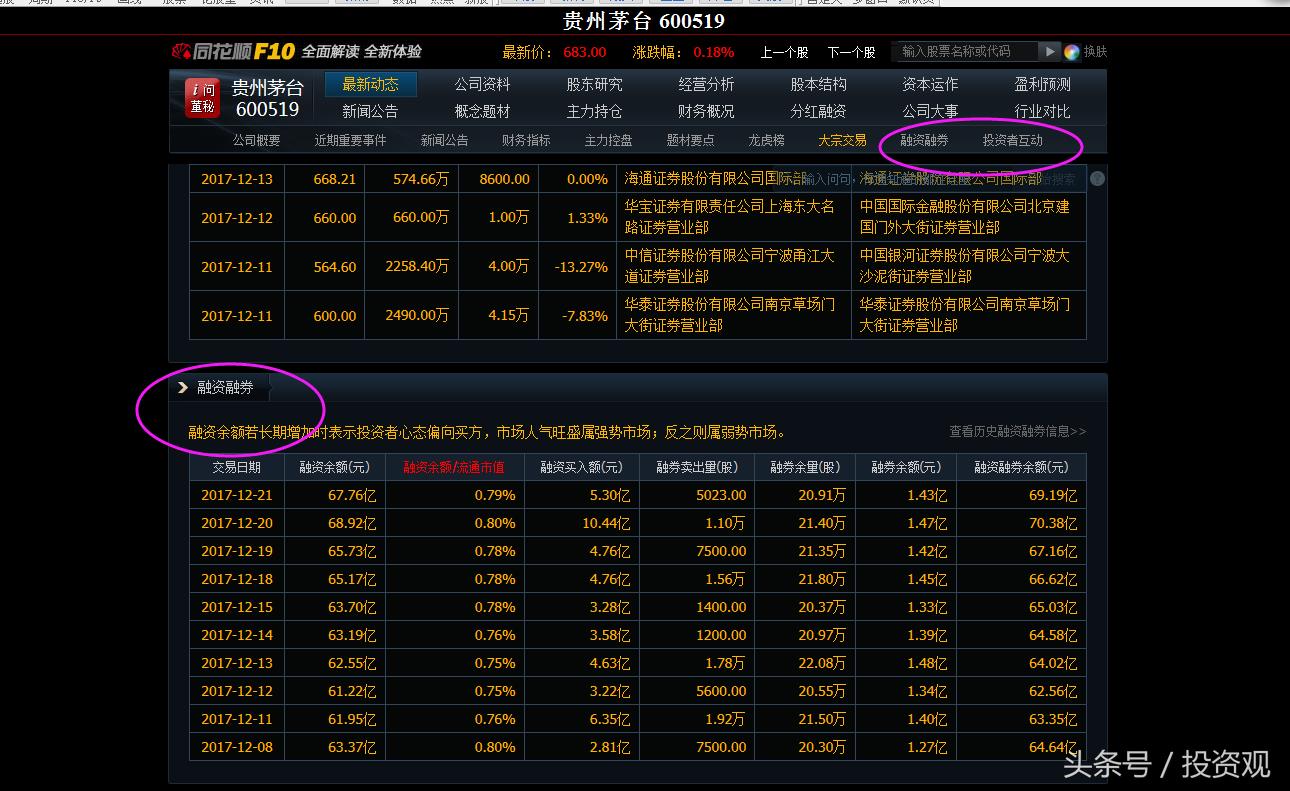Open the 资本运作 tab
Screen dimensions: 1290x791
[930, 84]
